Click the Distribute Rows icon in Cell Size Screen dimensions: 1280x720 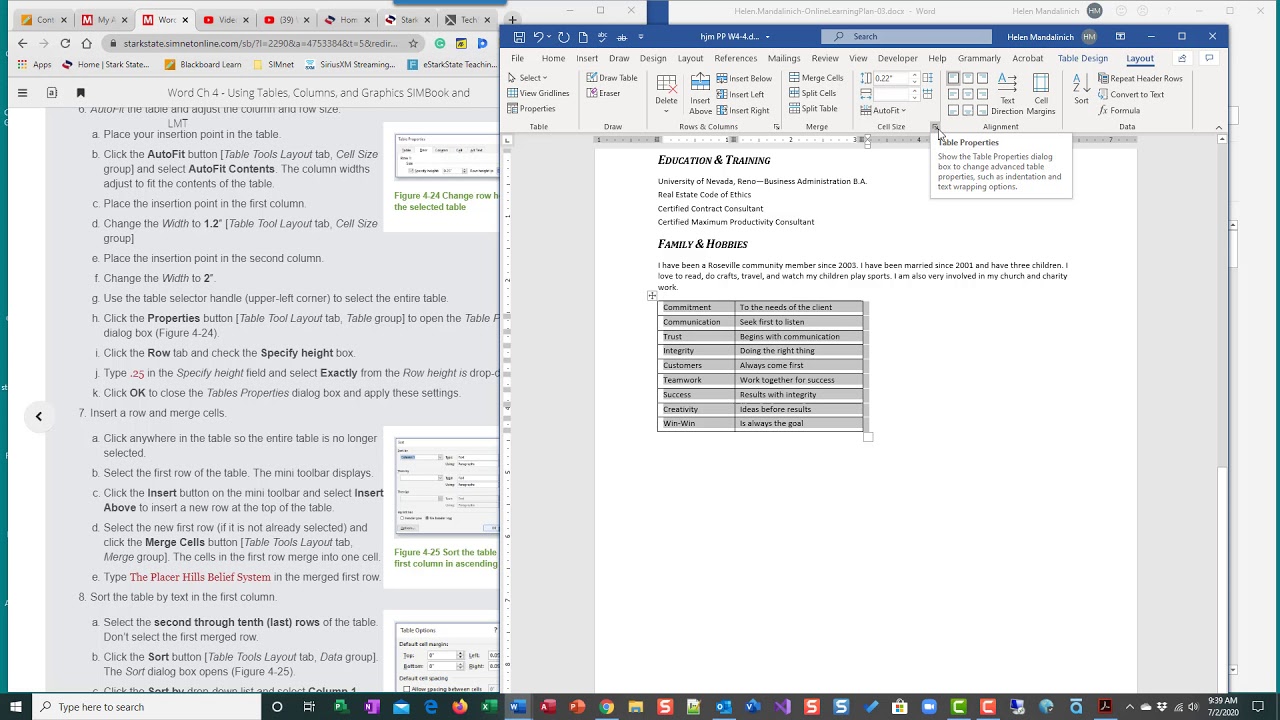pos(928,78)
